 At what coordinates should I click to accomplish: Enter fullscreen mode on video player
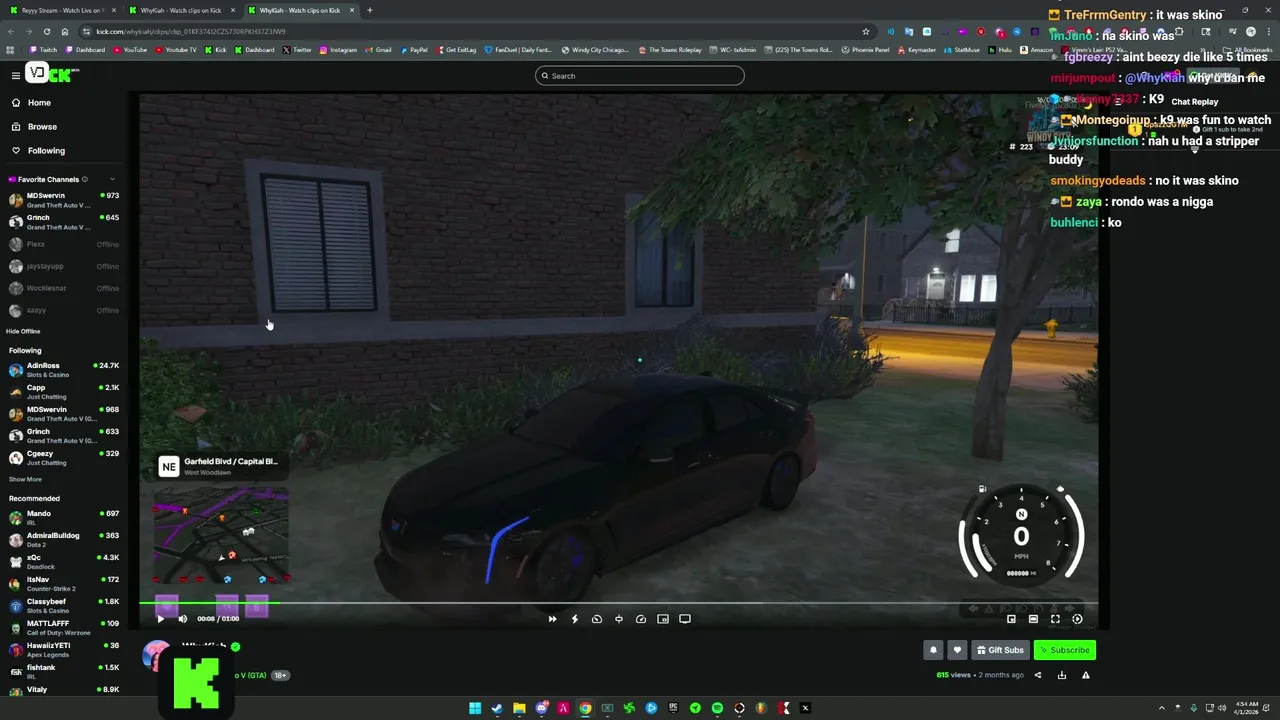pyautogui.click(x=1055, y=619)
